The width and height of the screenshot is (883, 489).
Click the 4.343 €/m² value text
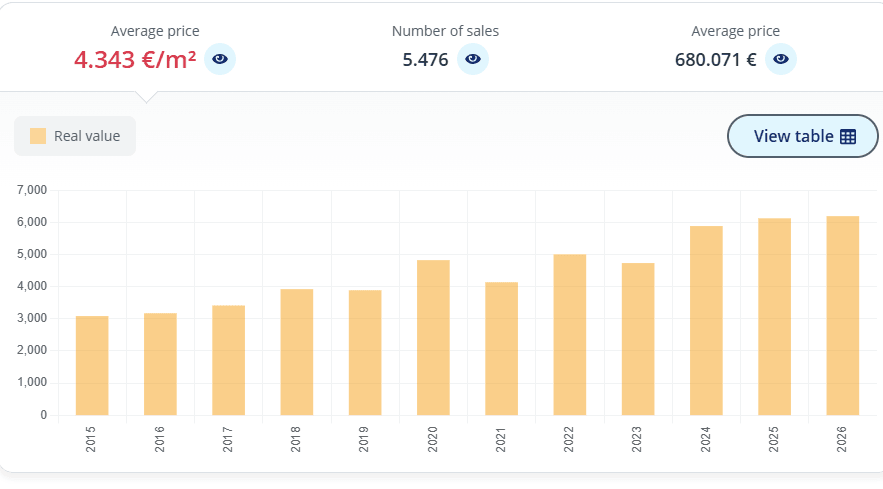pyautogui.click(x=135, y=59)
